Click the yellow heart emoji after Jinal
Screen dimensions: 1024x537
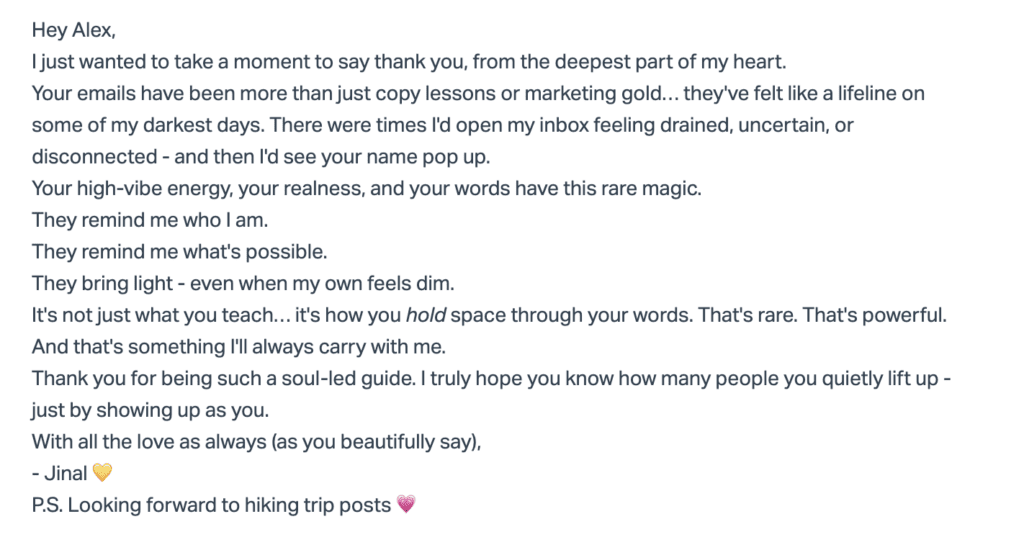[x=102, y=473]
